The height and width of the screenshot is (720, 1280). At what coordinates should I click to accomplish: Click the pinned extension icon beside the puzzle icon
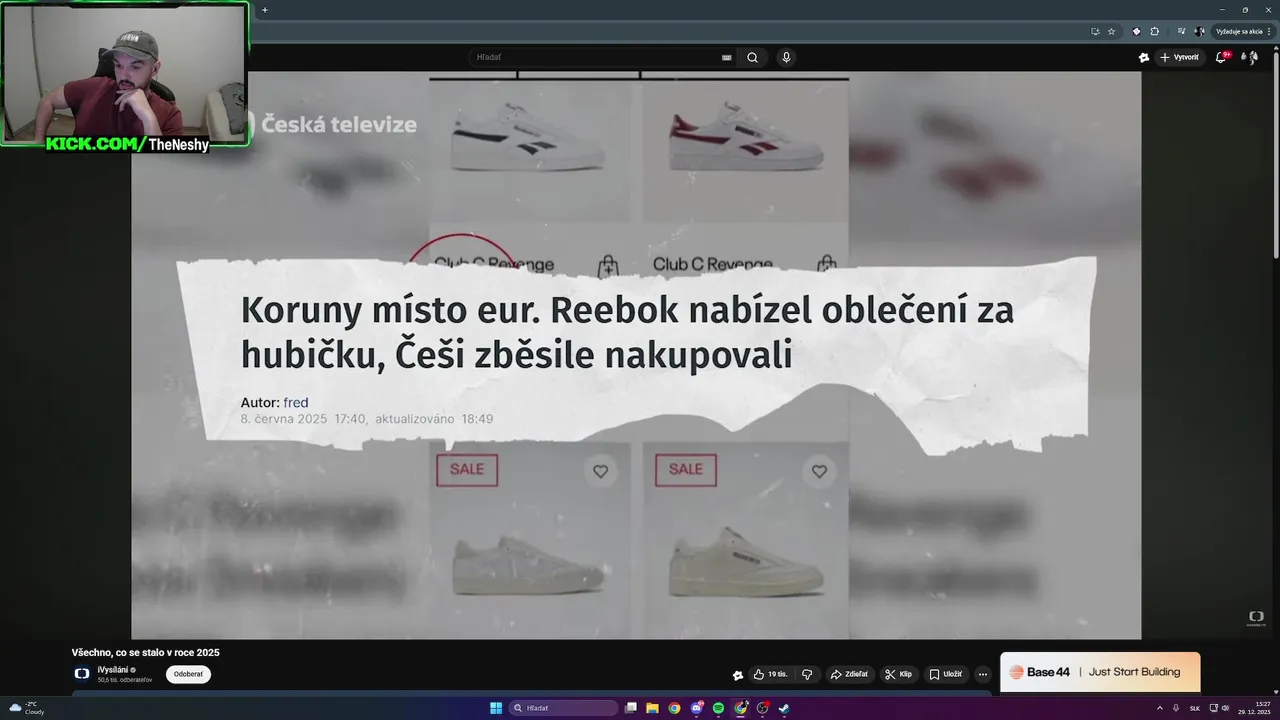click(x=1136, y=31)
